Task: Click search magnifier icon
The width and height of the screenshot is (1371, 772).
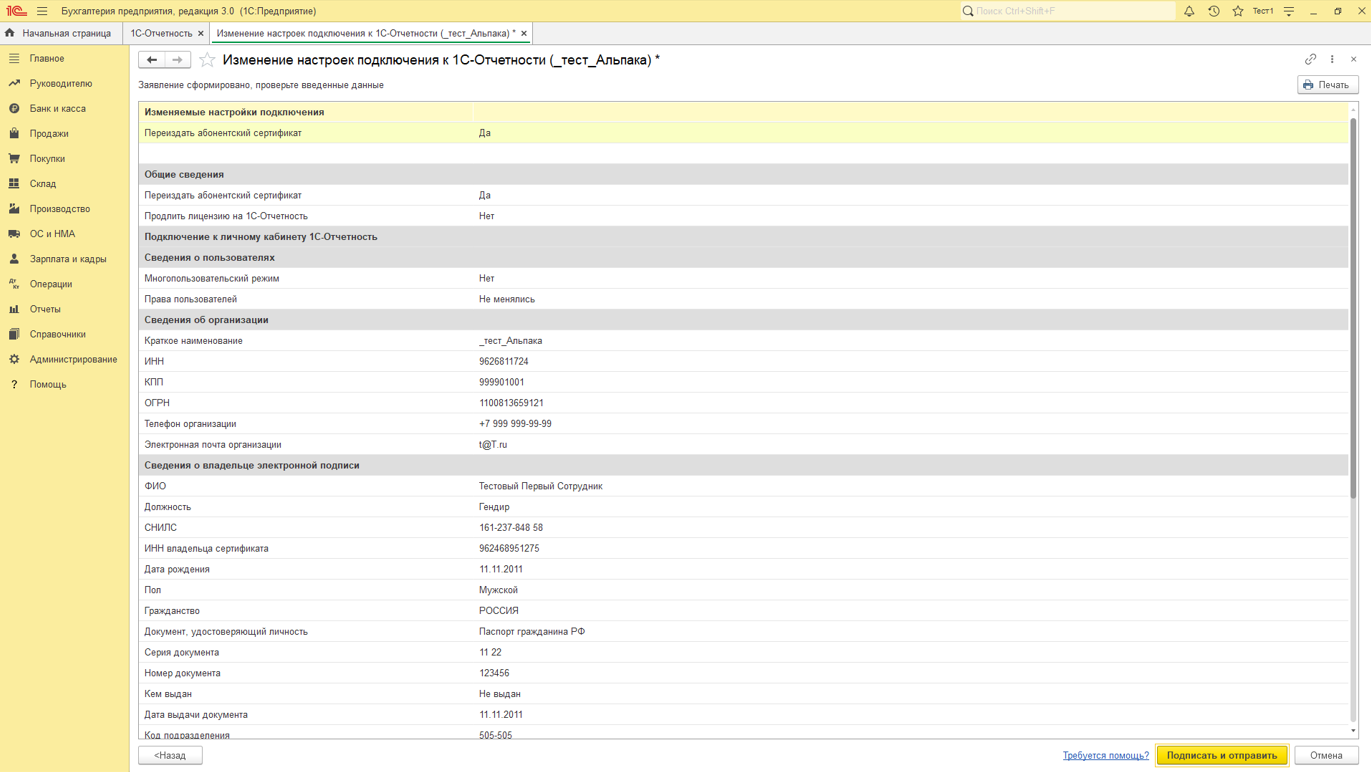Action: coord(968,11)
